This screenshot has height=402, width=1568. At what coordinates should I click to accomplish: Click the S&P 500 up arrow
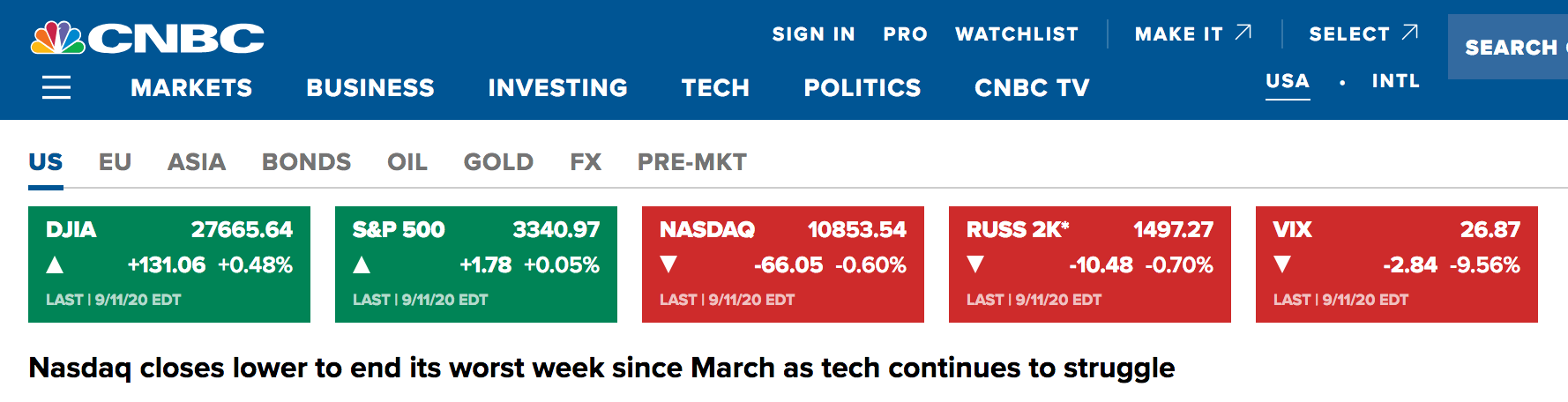[x=362, y=264]
